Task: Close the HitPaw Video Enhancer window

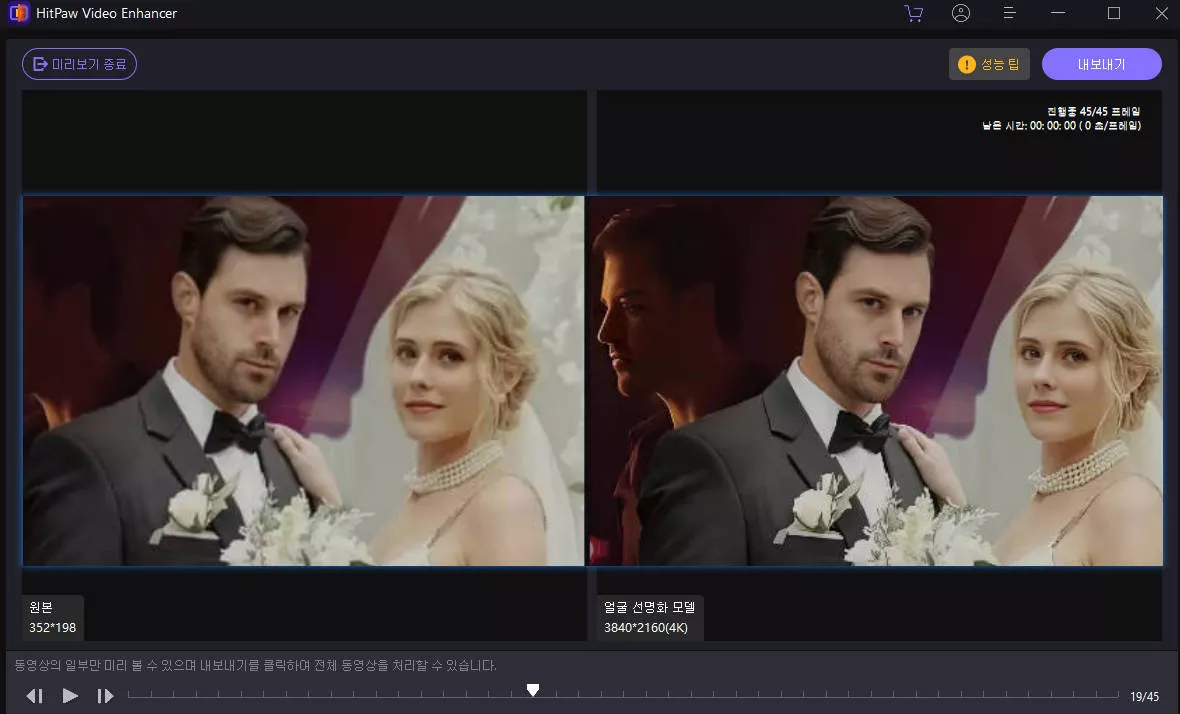Action: click(x=1161, y=14)
